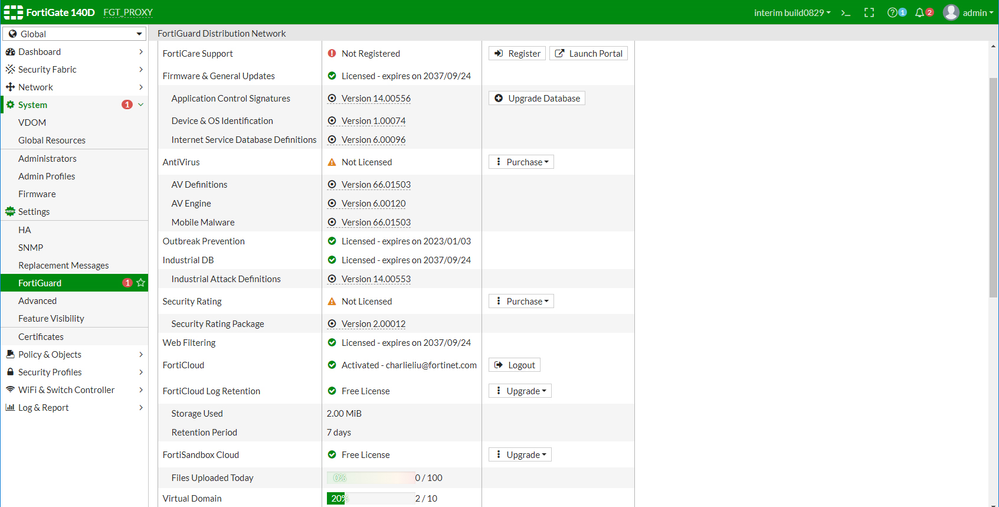Click the Dashboard gauge icon

point(10,52)
